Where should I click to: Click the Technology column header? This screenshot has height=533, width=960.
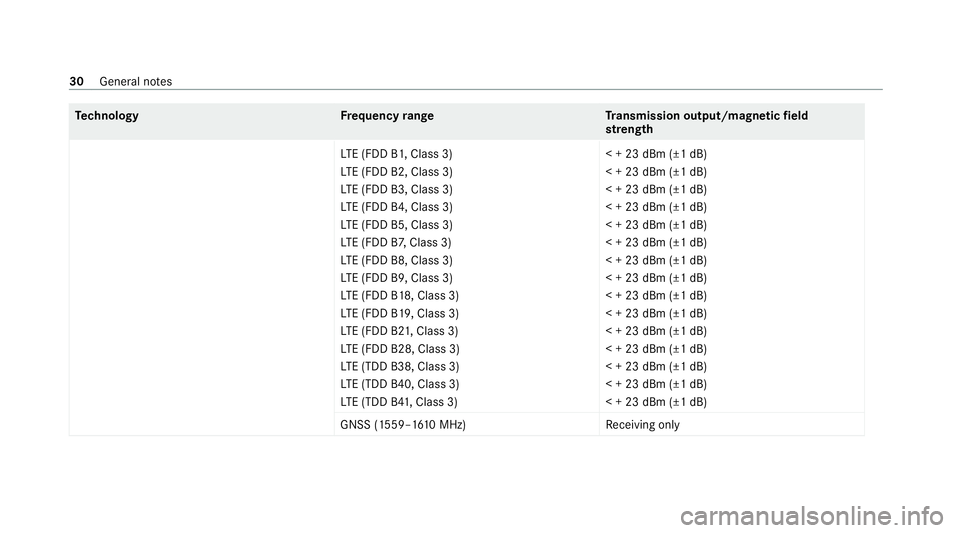(107, 116)
